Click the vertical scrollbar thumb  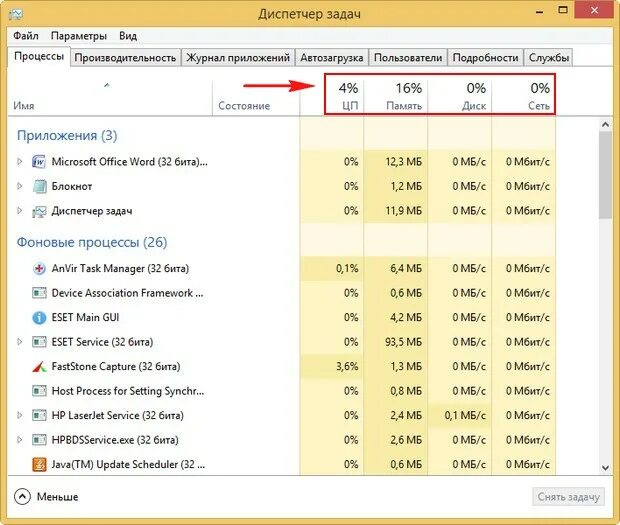tap(605, 175)
